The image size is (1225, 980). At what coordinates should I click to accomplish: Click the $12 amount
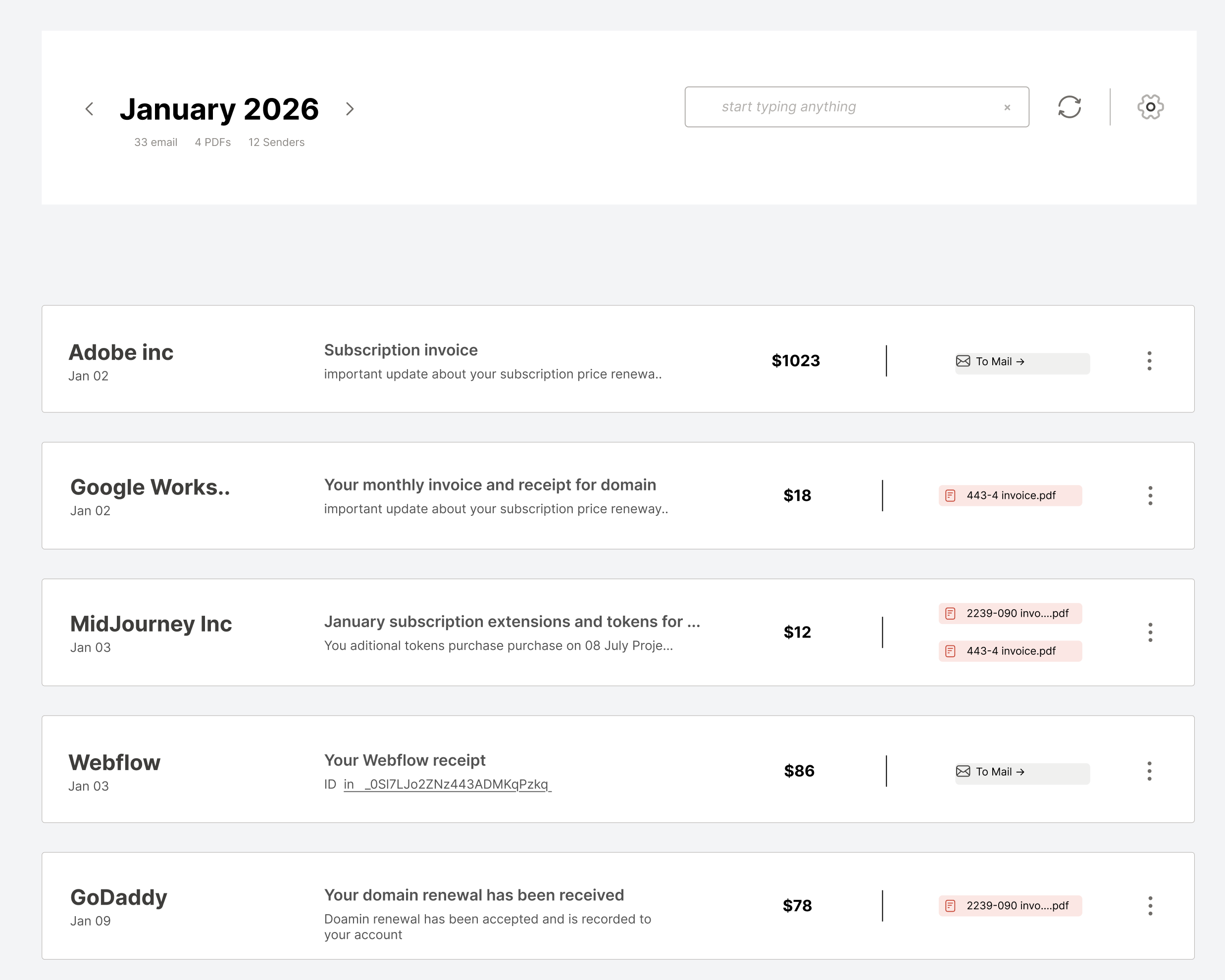[797, 633]
